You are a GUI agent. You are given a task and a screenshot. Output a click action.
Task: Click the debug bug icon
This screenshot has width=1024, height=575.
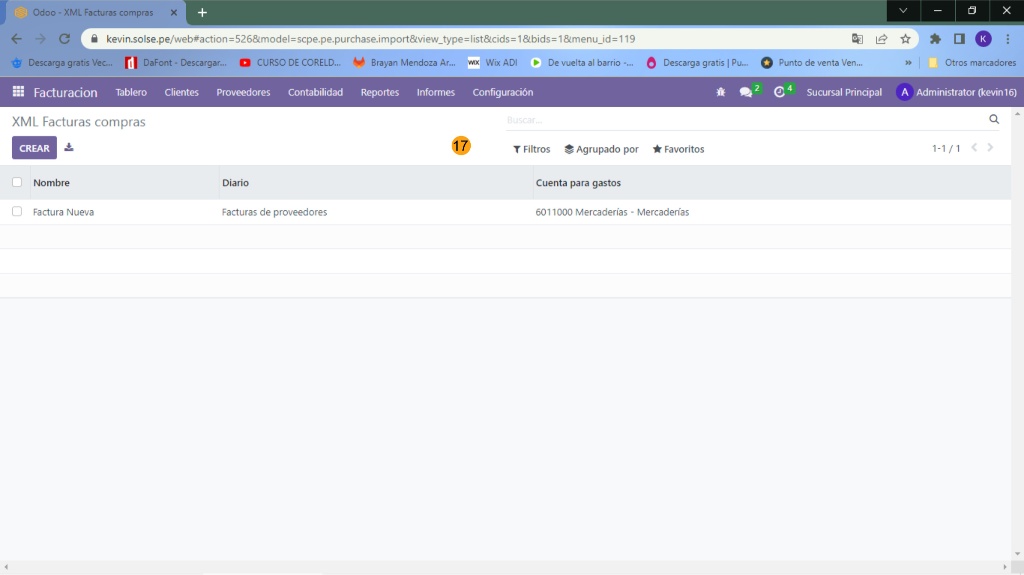(x=721, y=92)
